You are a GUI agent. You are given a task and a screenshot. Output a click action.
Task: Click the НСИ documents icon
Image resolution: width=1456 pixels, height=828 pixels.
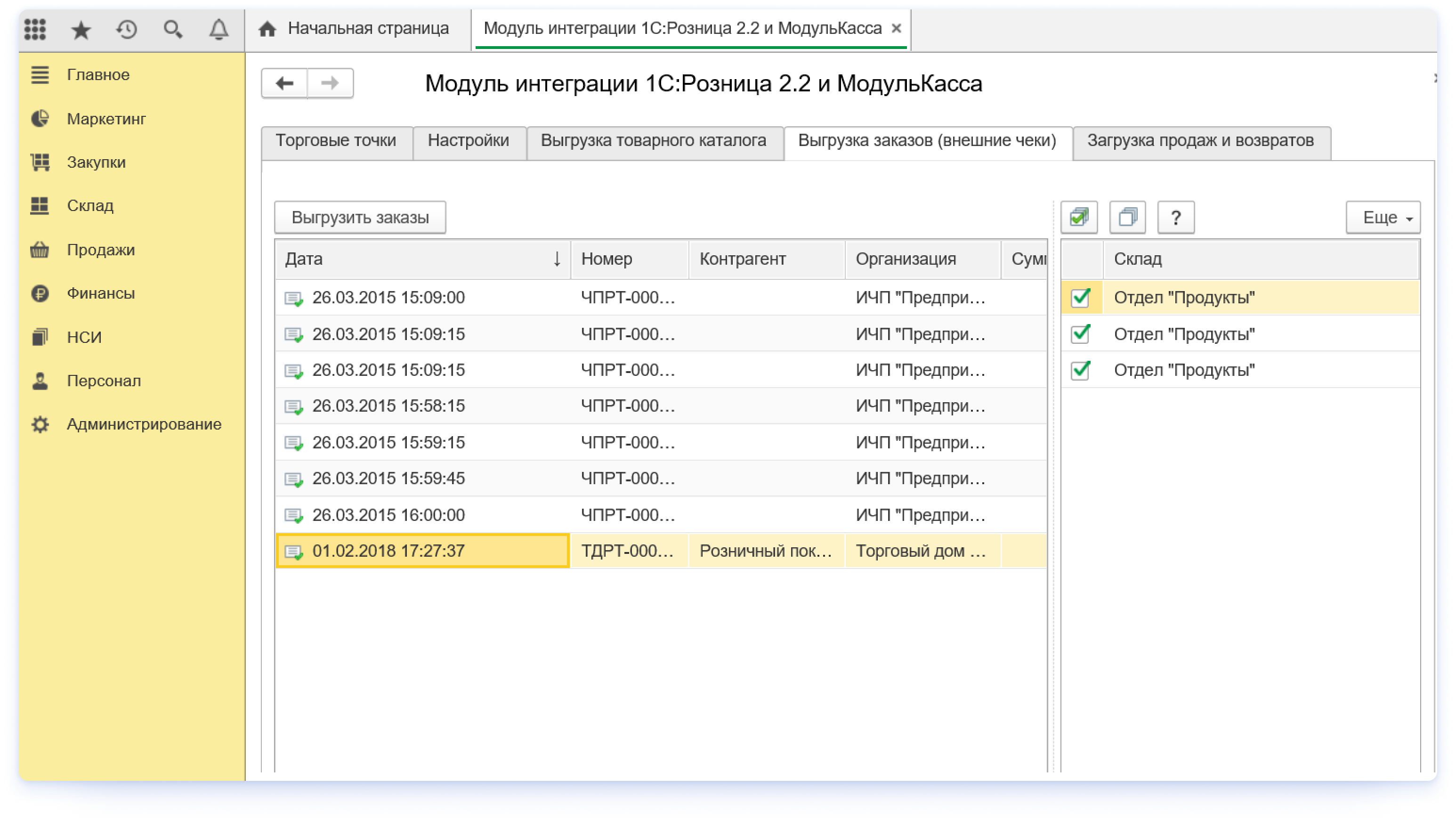pos(40,337)
